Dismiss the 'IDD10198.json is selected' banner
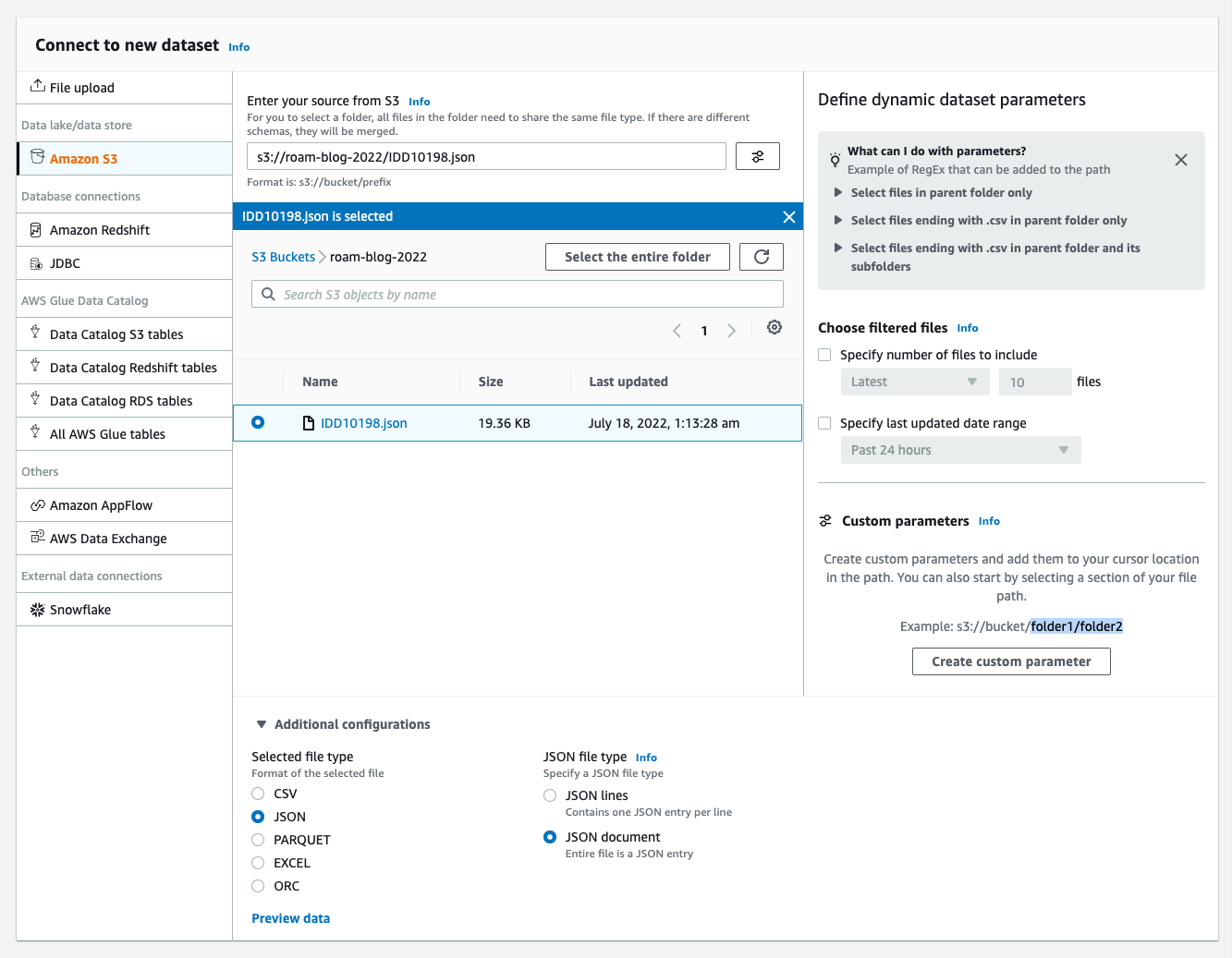The height and width of the screenshot is (958, 1232). point(789,216)
